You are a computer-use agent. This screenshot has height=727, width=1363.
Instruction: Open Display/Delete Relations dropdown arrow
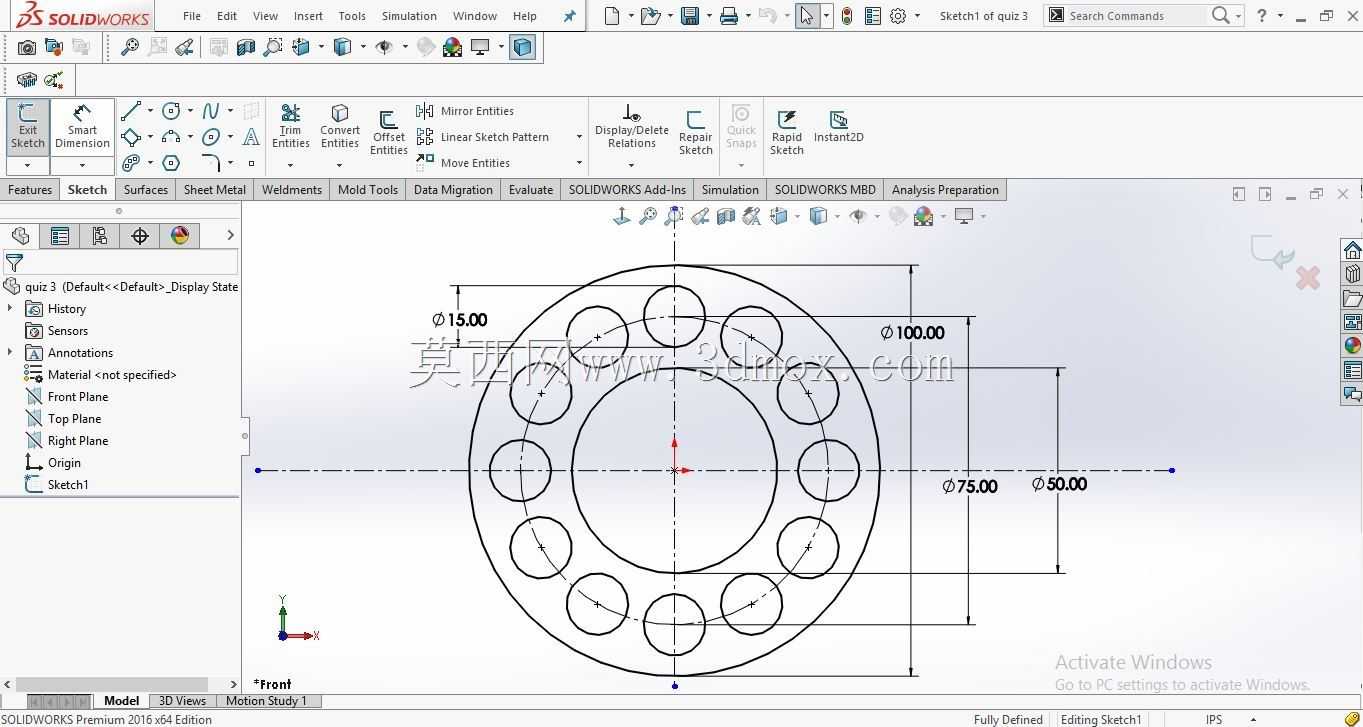(631, 165)
